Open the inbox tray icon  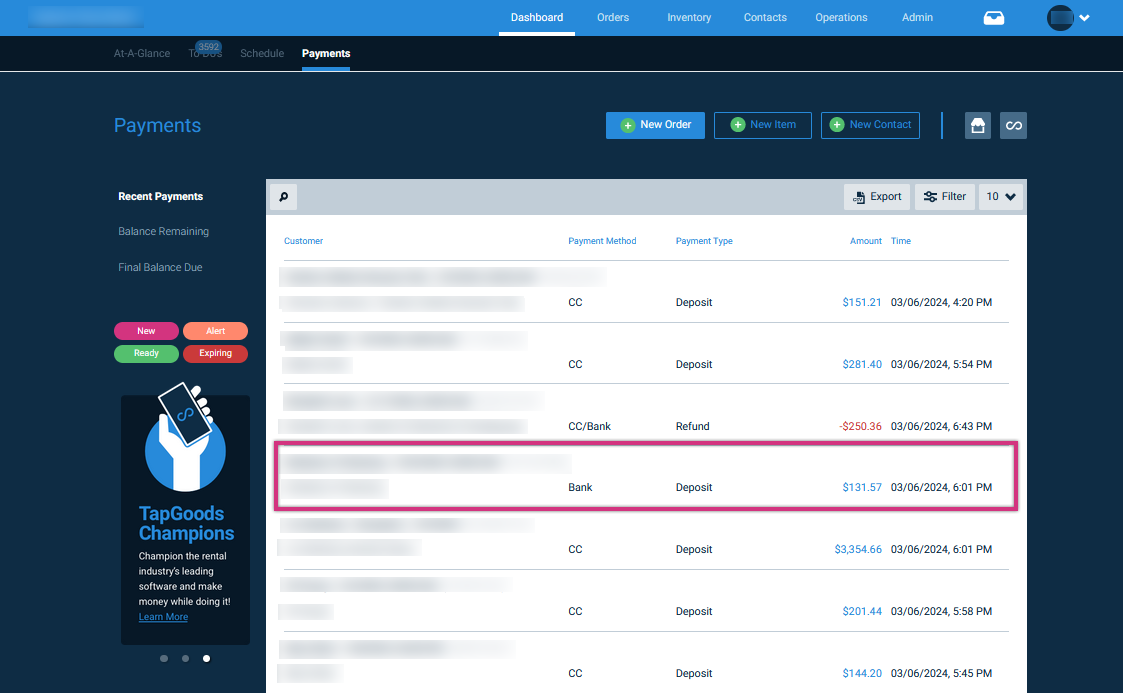[993, 18]
